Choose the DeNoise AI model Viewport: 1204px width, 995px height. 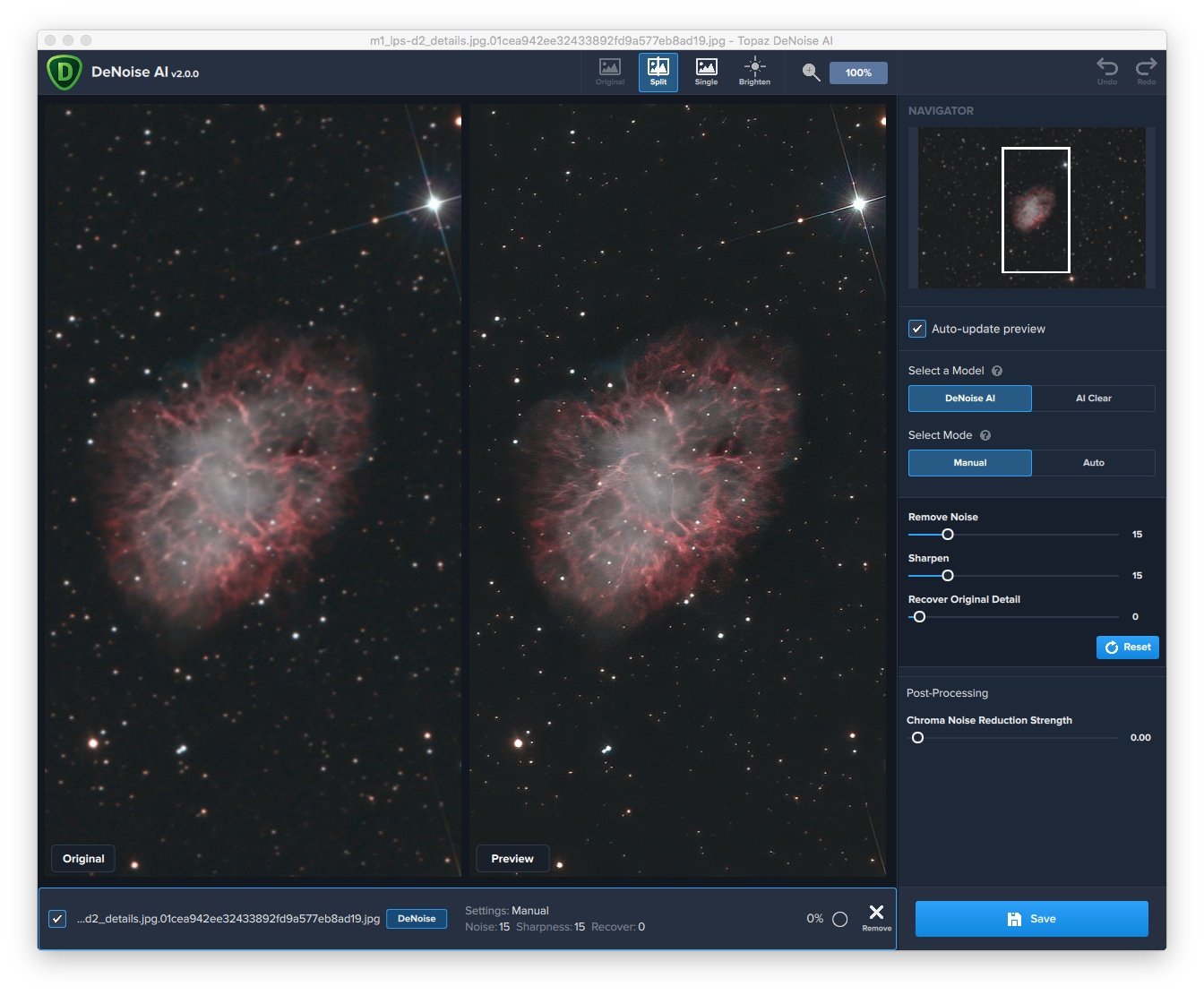(x=970, y=399)
